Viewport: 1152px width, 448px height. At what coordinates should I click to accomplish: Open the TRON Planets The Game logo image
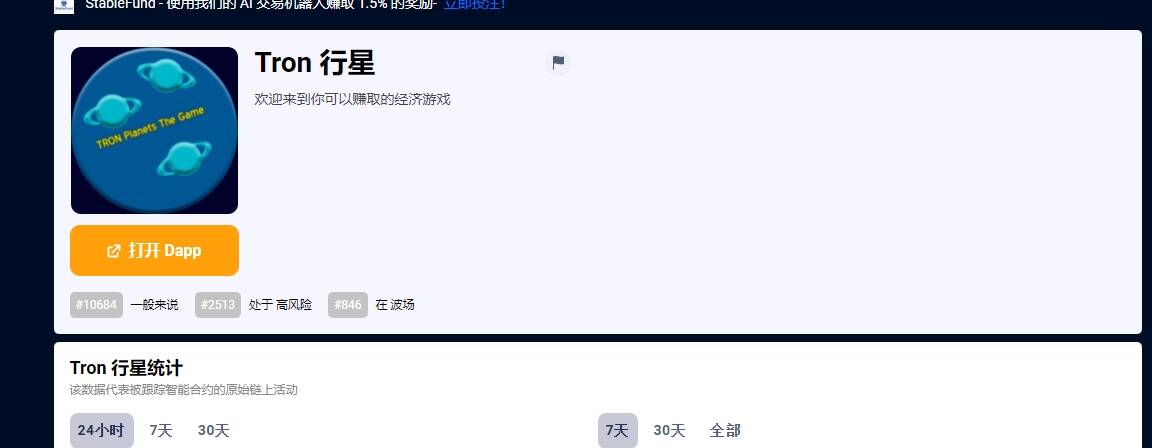point(154,131)
